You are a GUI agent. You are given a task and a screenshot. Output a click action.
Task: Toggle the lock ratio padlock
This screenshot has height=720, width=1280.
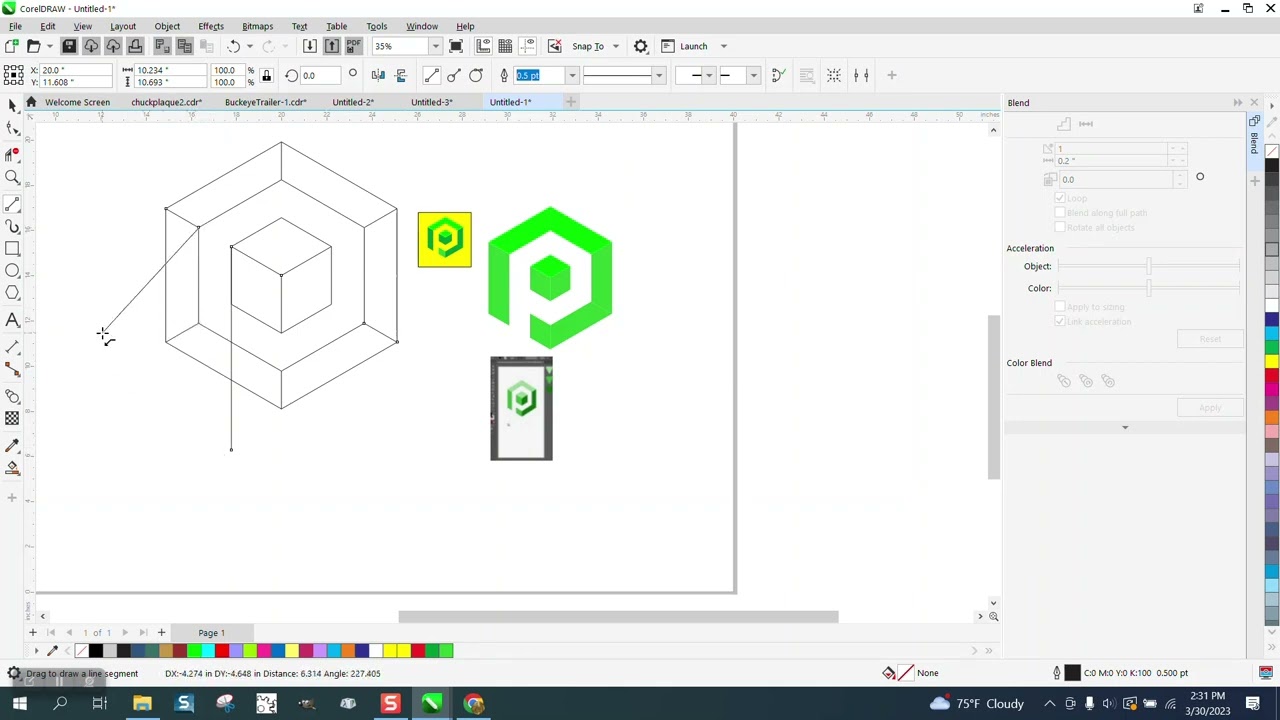(x=266, y=76)
